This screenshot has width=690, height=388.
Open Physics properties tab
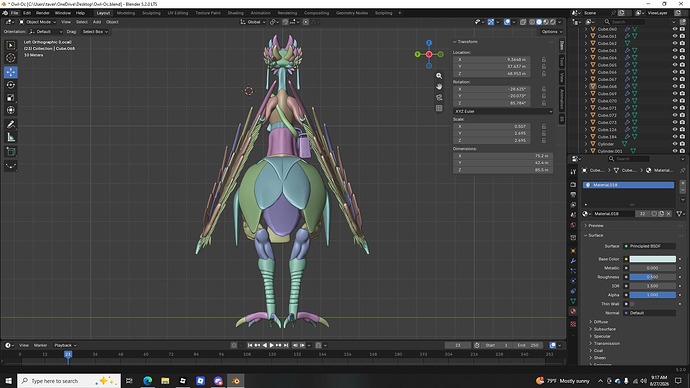573,281
